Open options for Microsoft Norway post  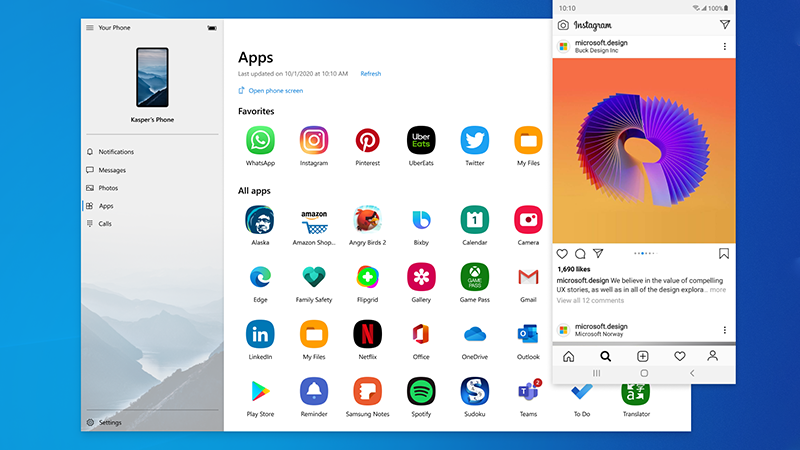tap(724, 330)
